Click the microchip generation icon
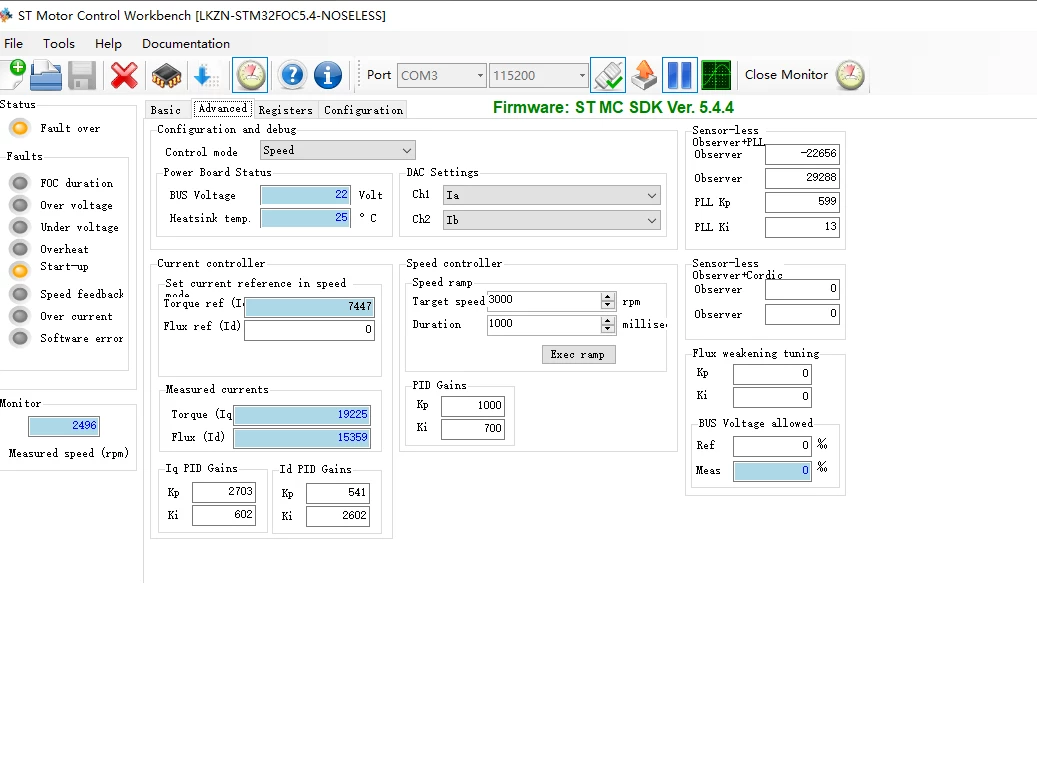 point(166,75)
